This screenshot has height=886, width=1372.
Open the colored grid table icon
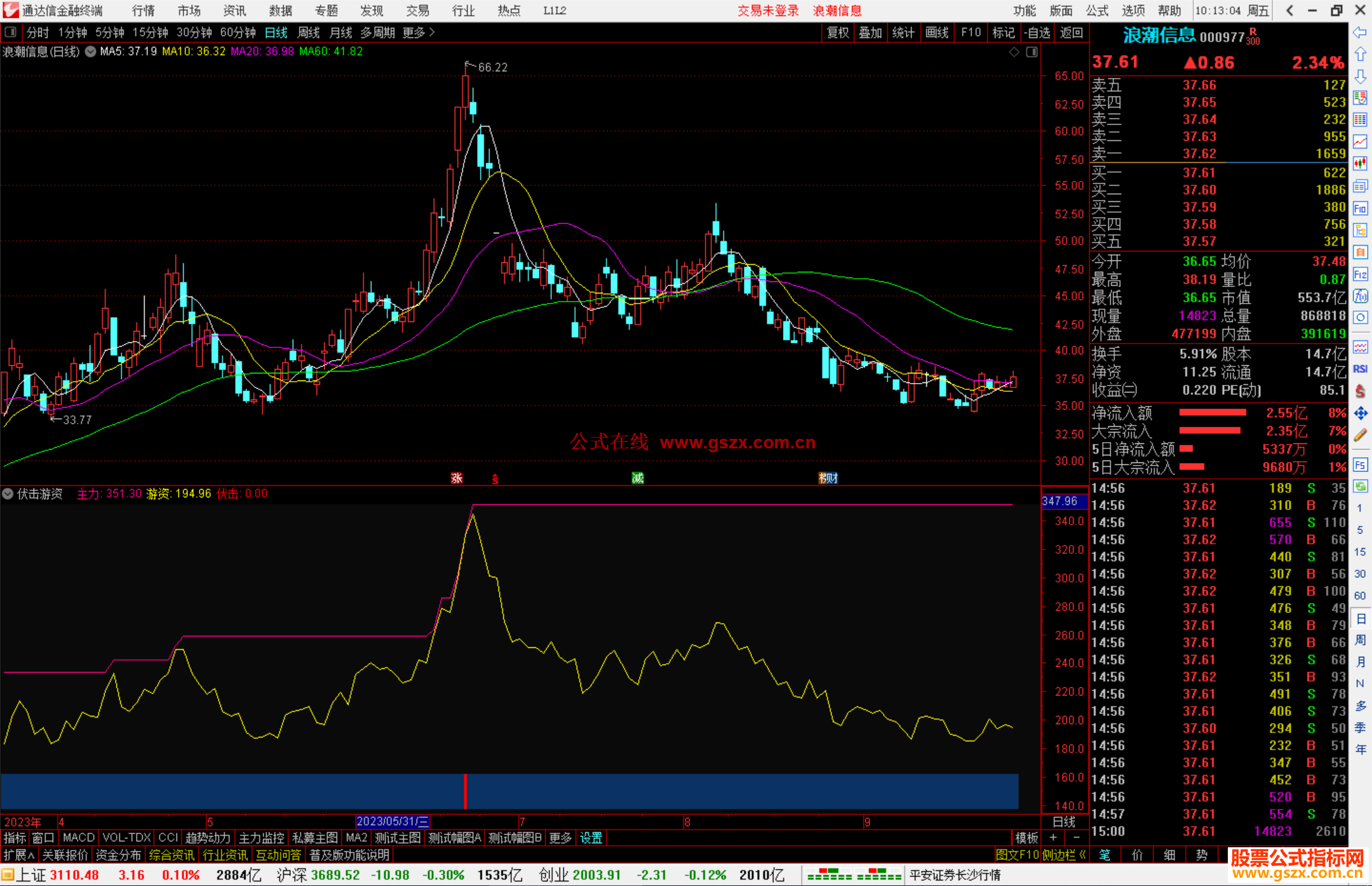click(x=1360, y=120)
